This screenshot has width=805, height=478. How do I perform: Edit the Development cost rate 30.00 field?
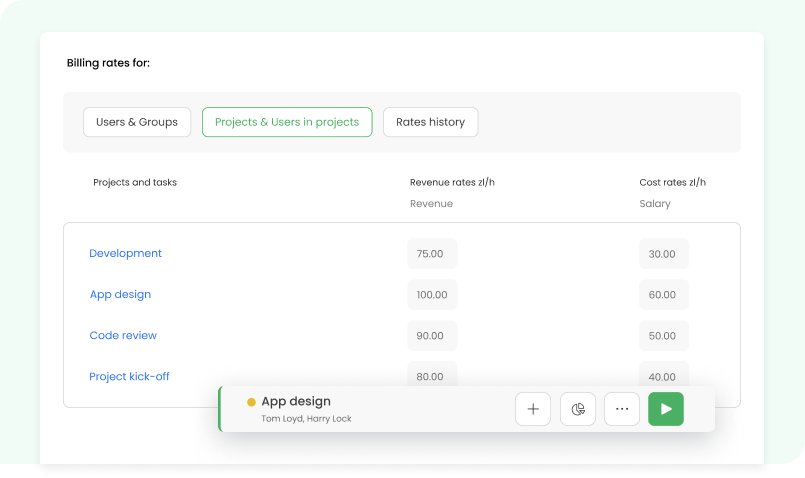(663, 254)
